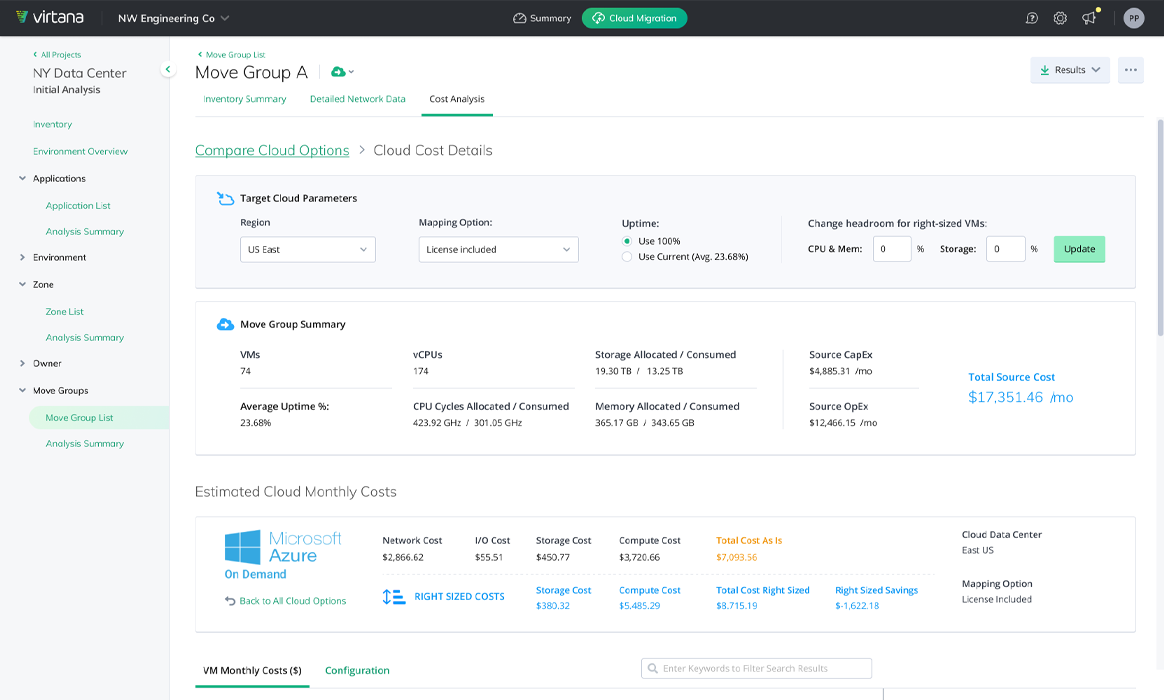The height and width of the screenshot is (700, 1164).
Task: Click the search magnifier icon in filter box
Action: [x=653, y=668]
